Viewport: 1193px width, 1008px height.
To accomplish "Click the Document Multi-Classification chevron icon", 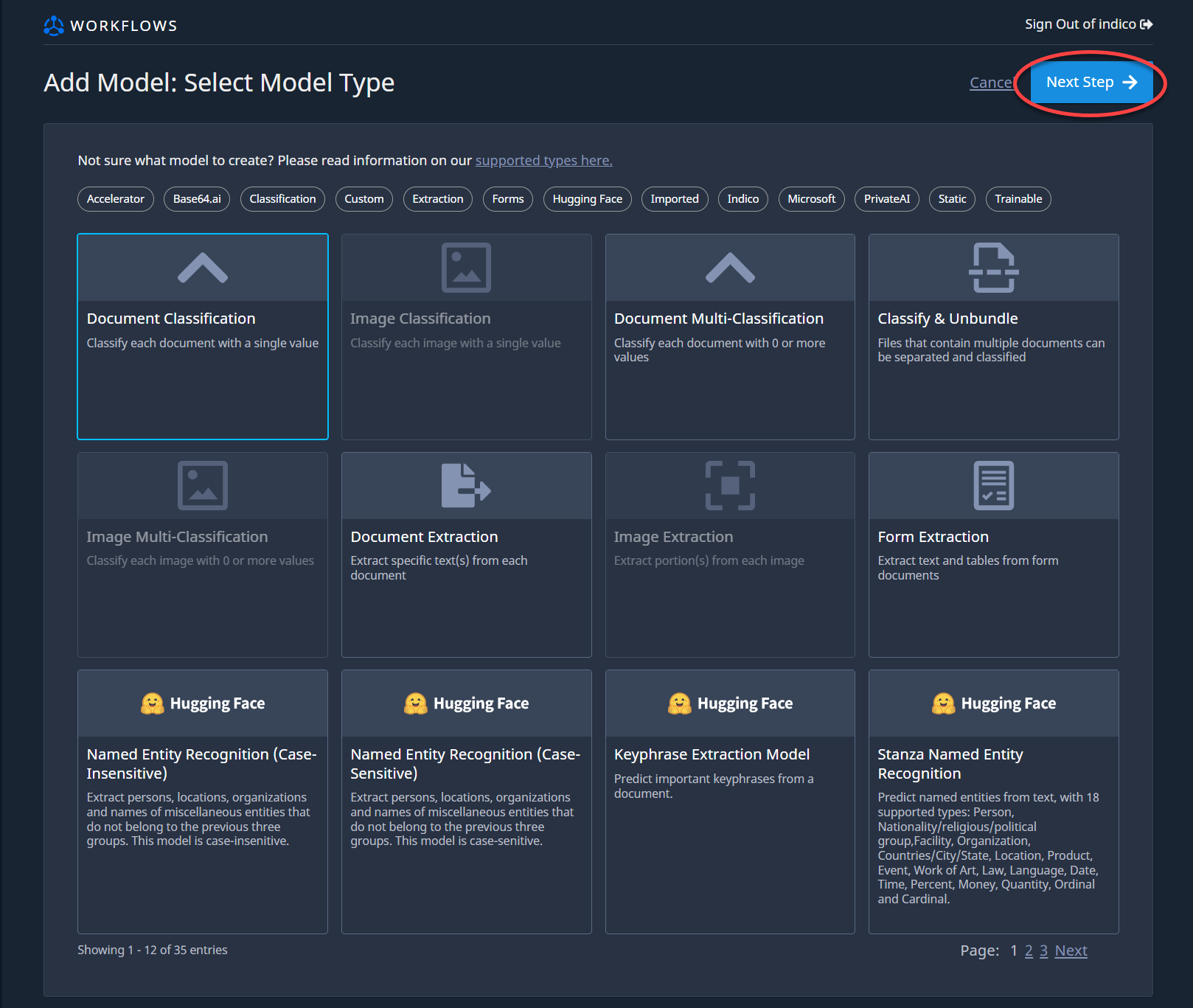I will (x=730, y=268).
